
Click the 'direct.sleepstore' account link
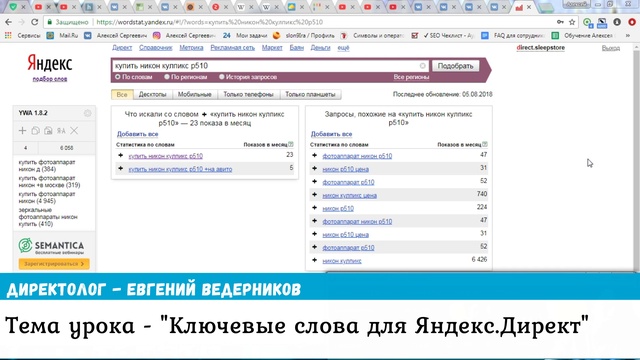pyautogui.click(x=541, y=48)
